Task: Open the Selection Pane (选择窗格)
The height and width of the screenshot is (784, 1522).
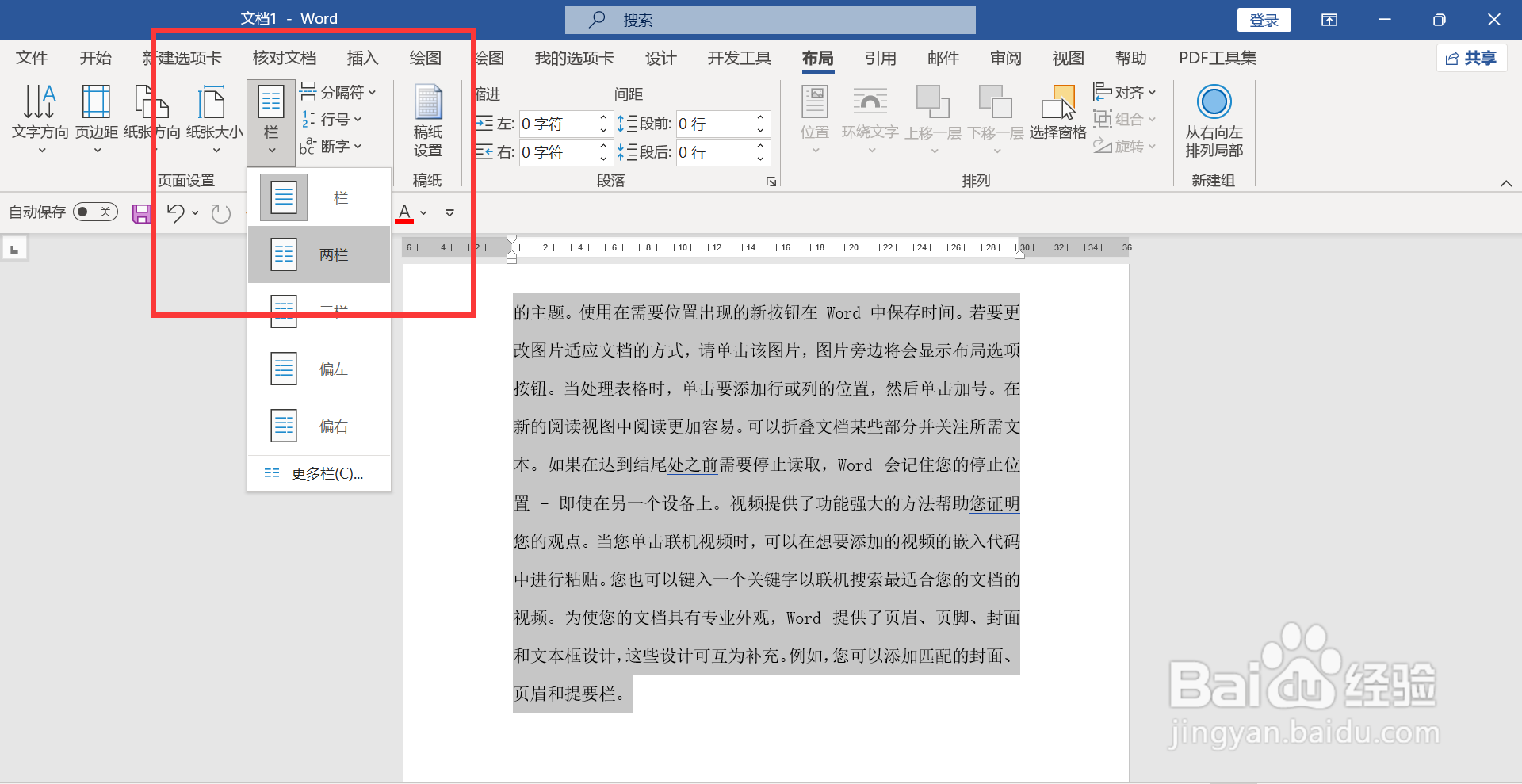Action: (1058, 113)
